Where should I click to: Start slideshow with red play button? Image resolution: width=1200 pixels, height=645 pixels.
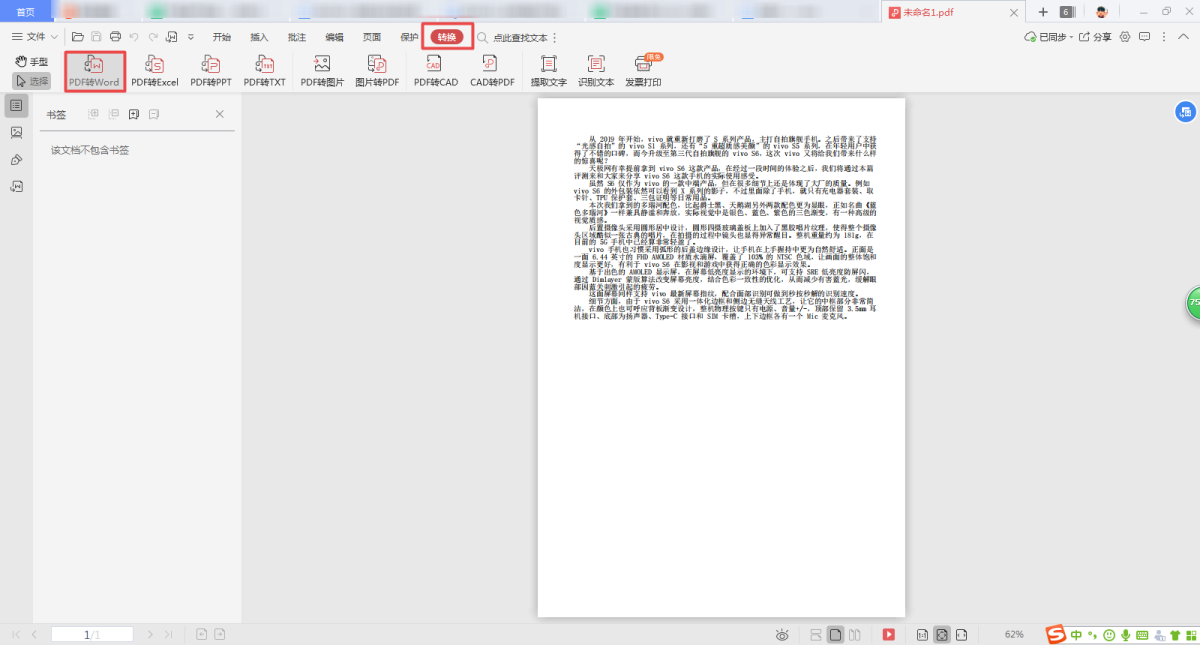pos(889,634)
